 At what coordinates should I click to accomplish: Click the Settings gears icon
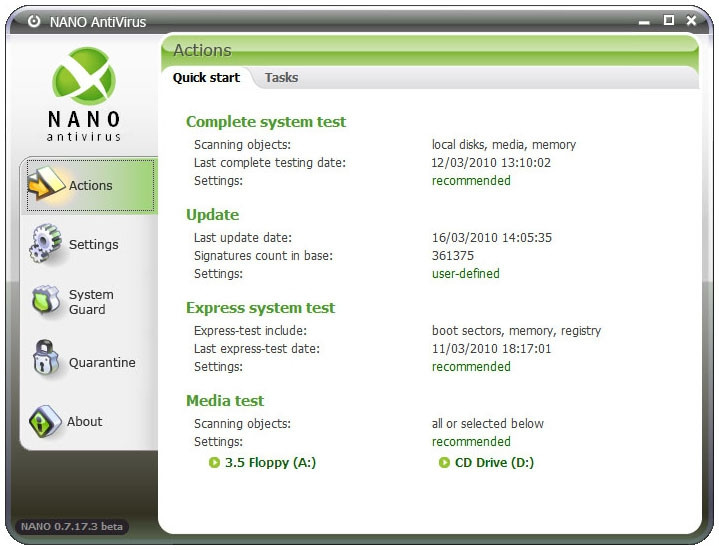(x=46, y=244)
